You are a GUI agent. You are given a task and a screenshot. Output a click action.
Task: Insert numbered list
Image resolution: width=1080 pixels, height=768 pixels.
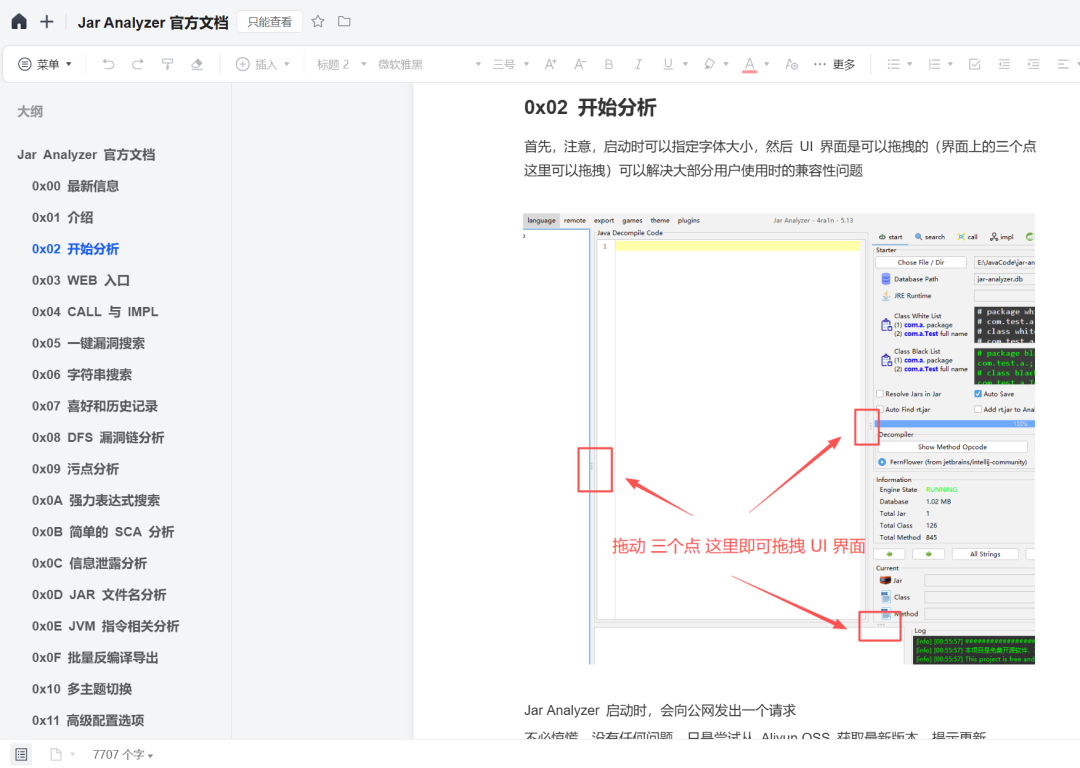point(934,64)
